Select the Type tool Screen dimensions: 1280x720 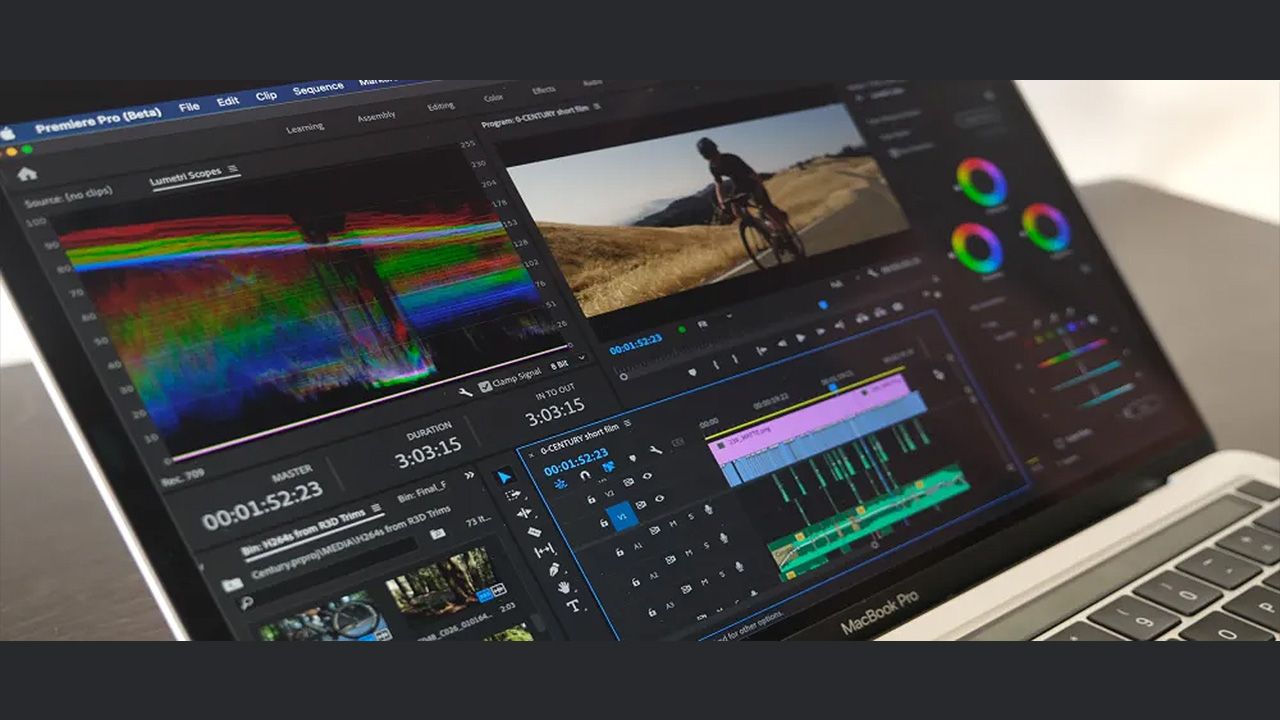[x=573, y=605]
